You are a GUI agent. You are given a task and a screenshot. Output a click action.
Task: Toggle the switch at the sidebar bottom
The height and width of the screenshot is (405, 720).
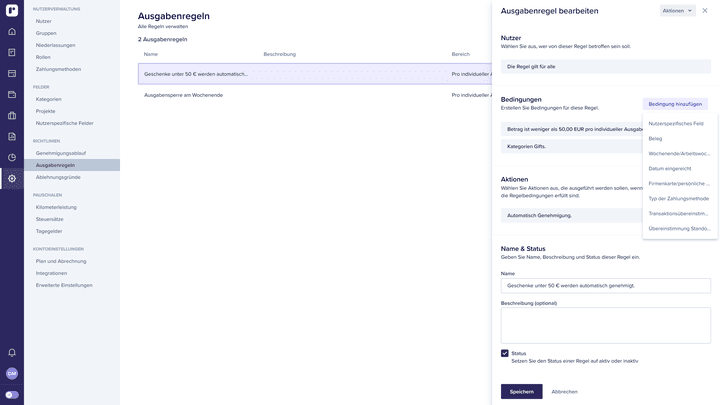12,395
